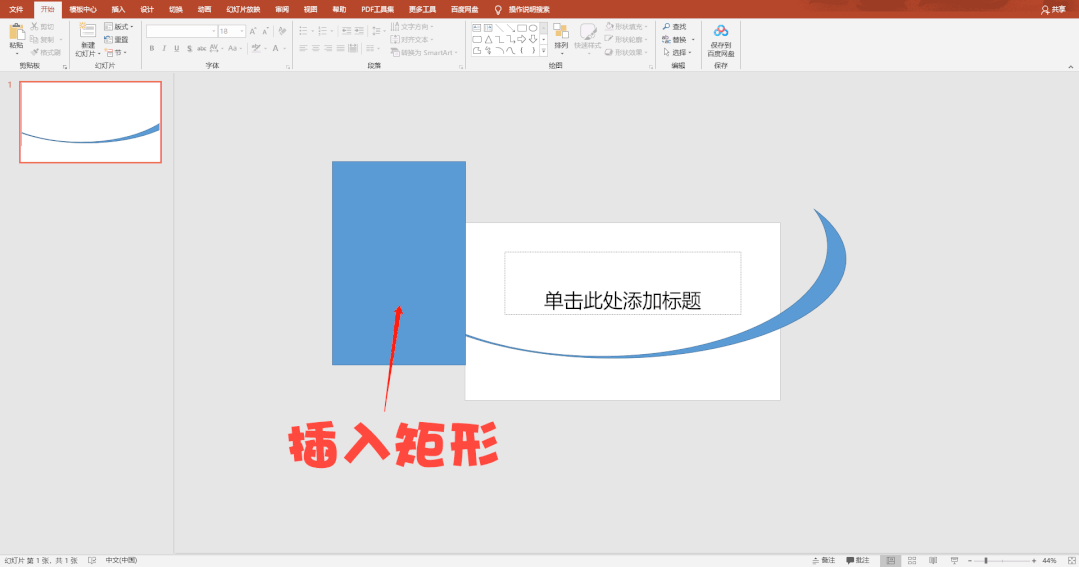Toggle text Shadow (S) formatting
Viewport: 1079px width, 567px height.
(x=189, y=48)
